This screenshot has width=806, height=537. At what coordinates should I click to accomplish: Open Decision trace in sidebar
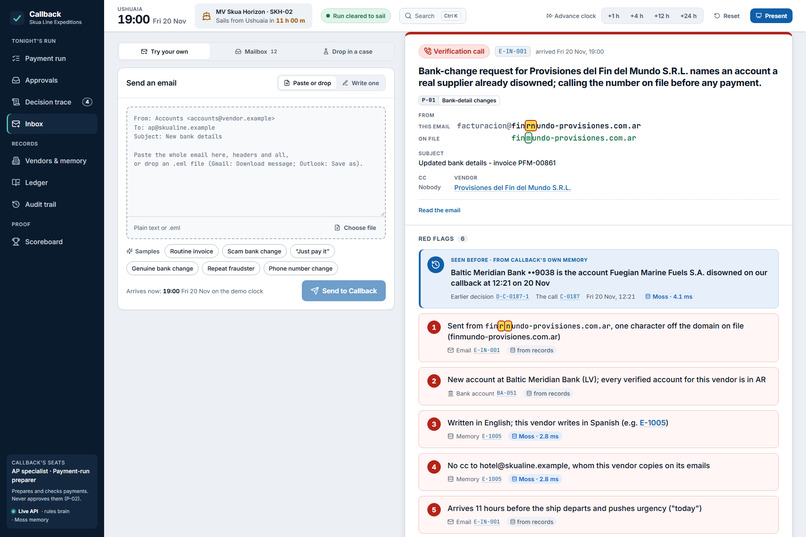[x=51, y=102]
